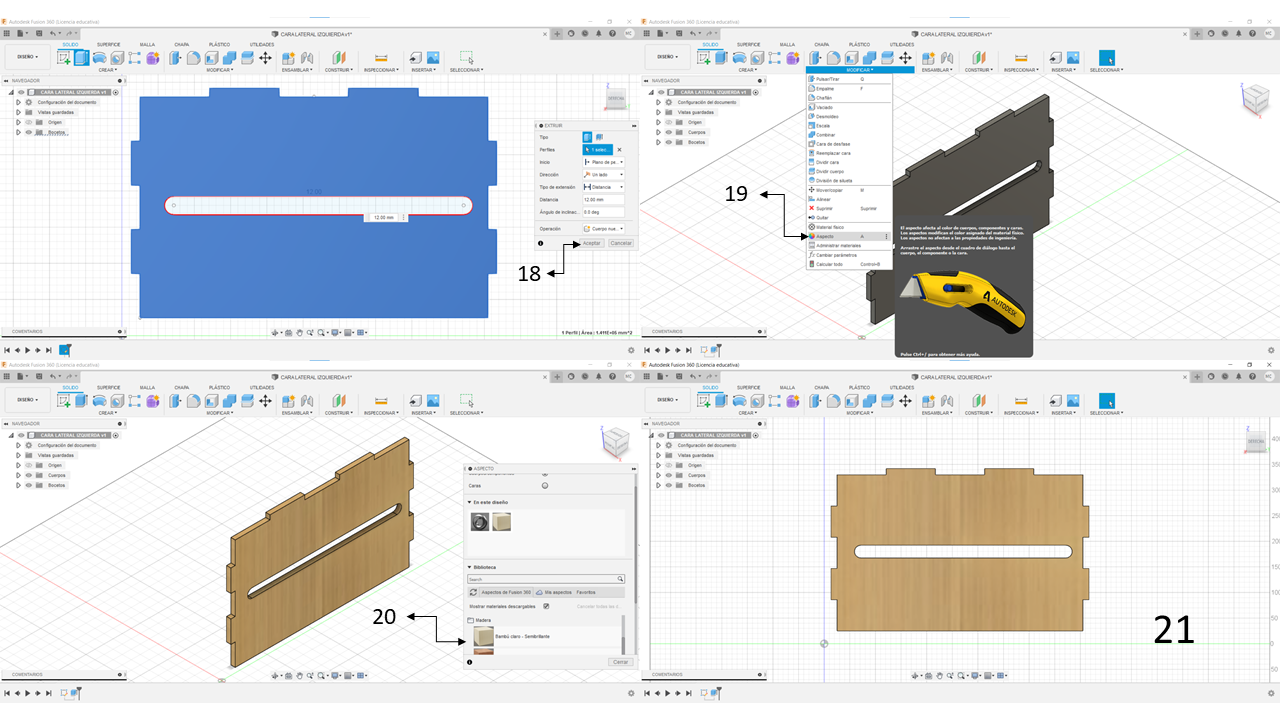Viewport: 1280px width, 720px height.
Task: Expand Configuración del documento in Modificar-menu window
Action: tap(658, 102)
